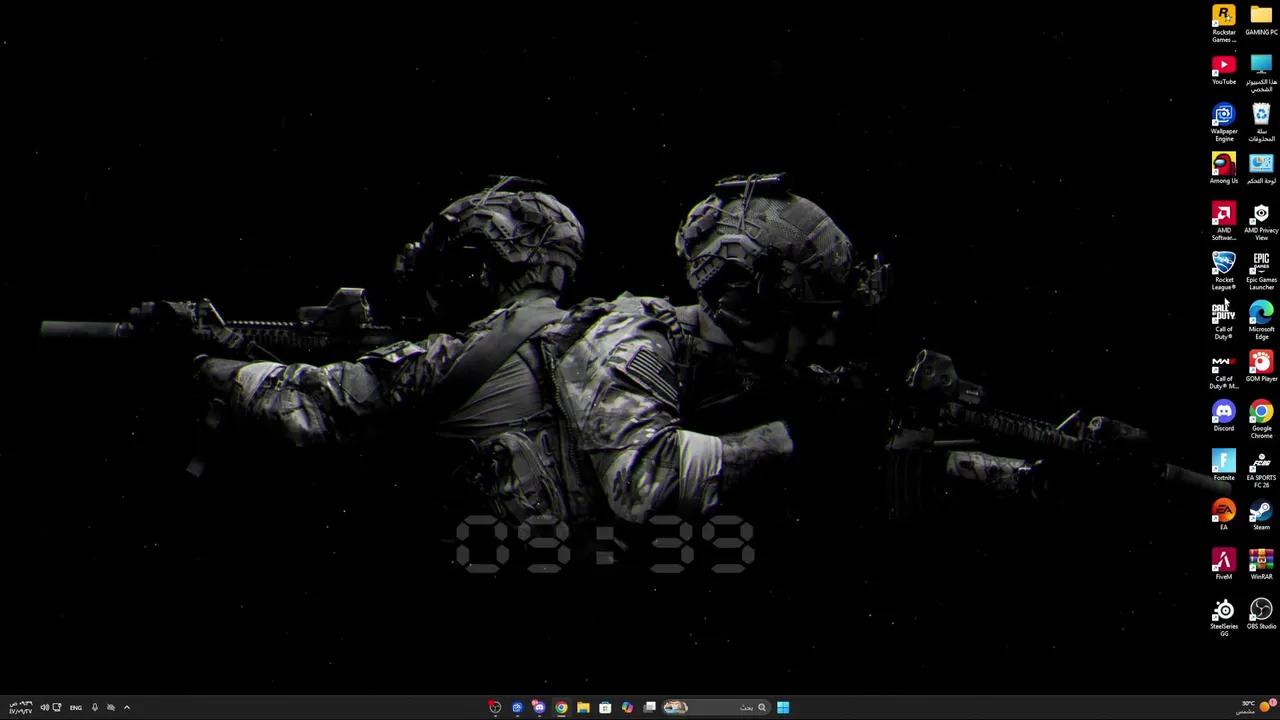This screenshot has height=720, width=1280.
Task: Open File Explorer from the taskbar
Action: coord(583,708)
